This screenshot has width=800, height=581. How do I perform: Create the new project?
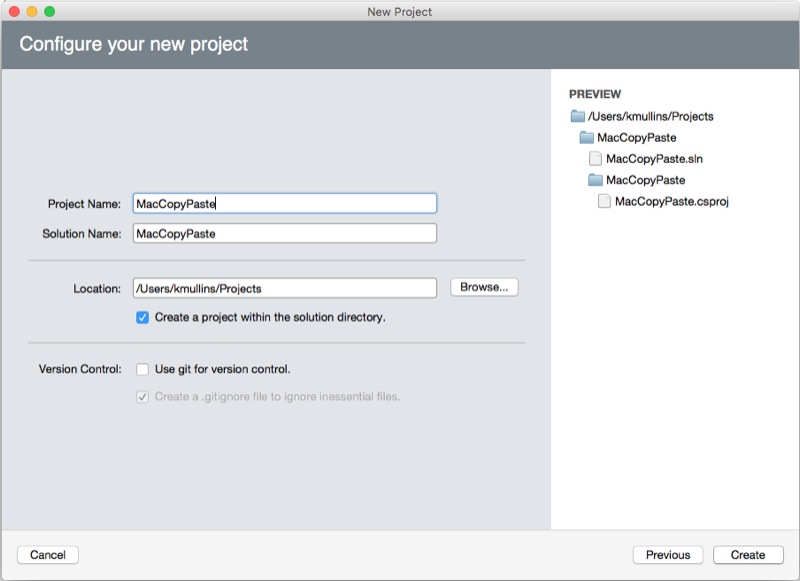[747, 554]
